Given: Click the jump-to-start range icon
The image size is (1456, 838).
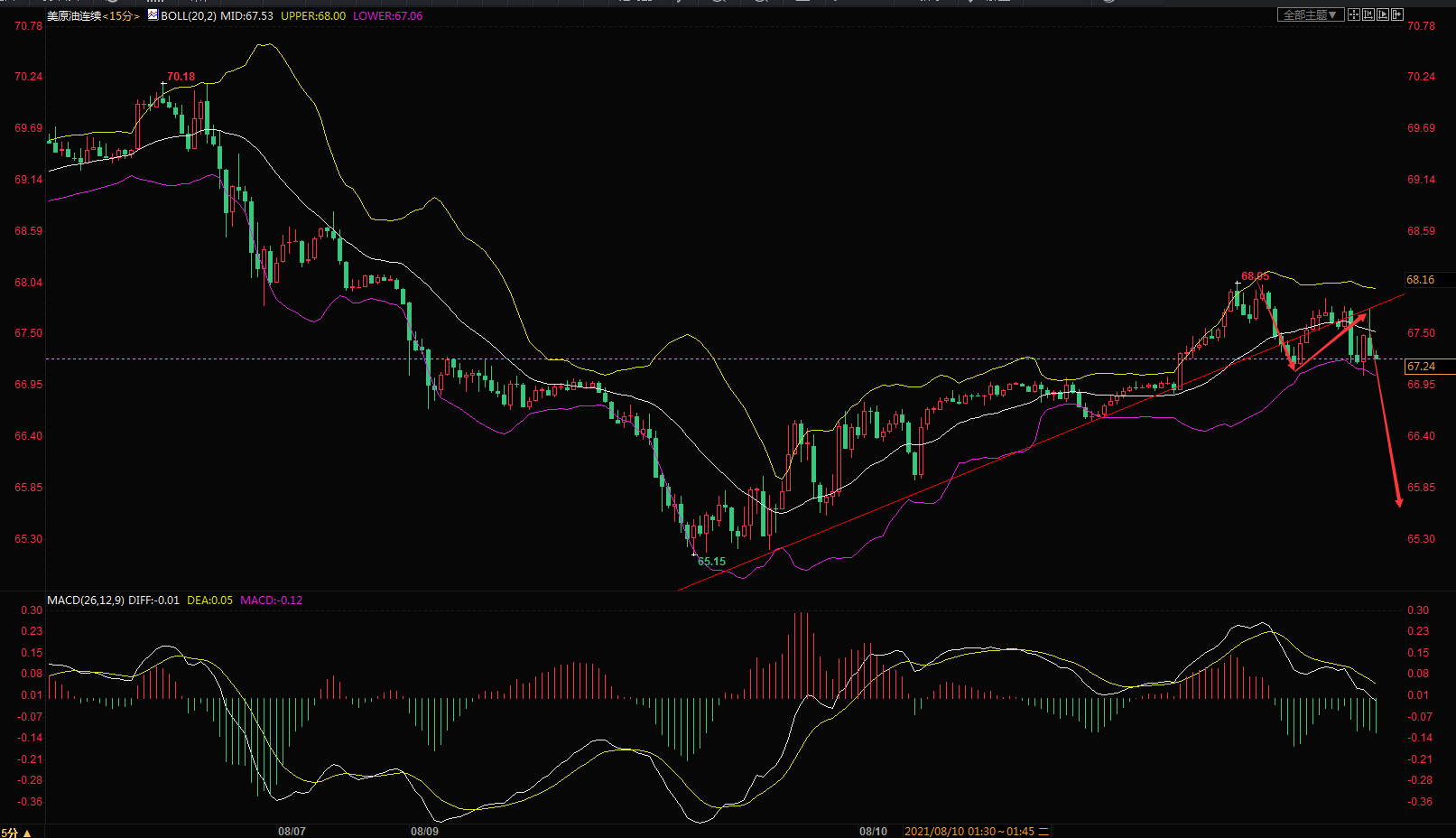Looking at the screenshot, I should (1368, 14).
